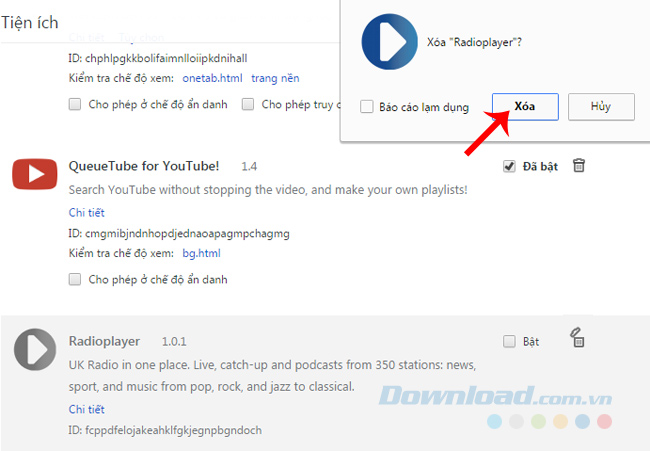
Task: Click the QueueTube version 1.4 text
Action: 249,167
